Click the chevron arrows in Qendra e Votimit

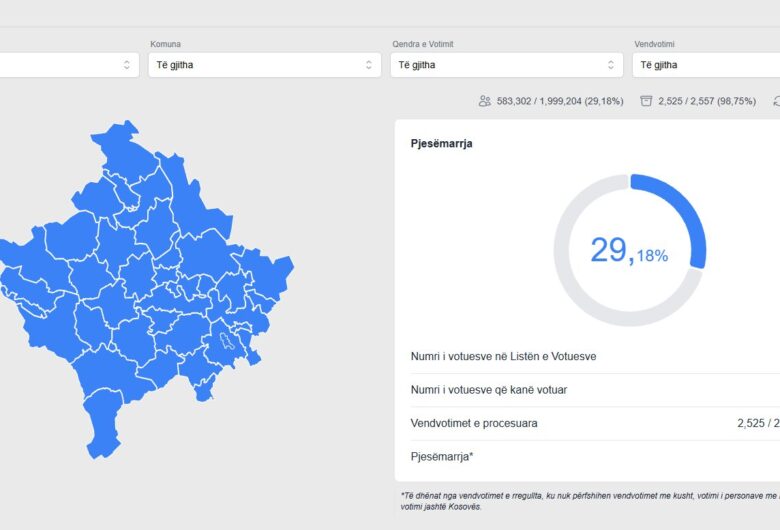[610, 65]
